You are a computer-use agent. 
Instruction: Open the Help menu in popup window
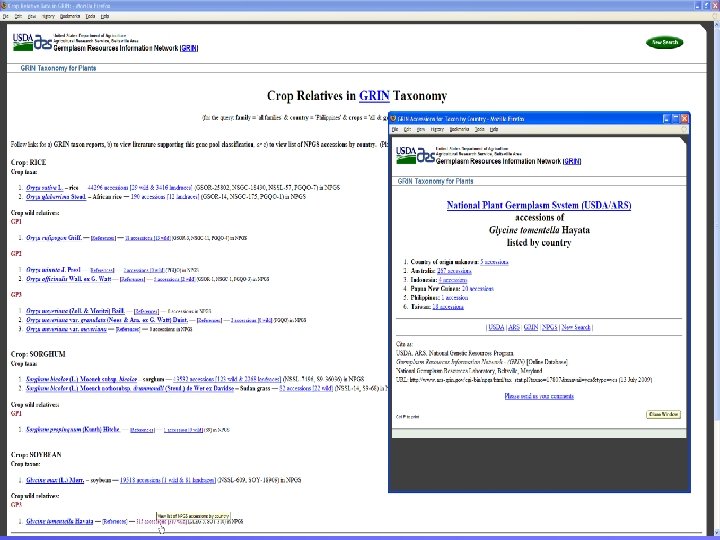494,129
